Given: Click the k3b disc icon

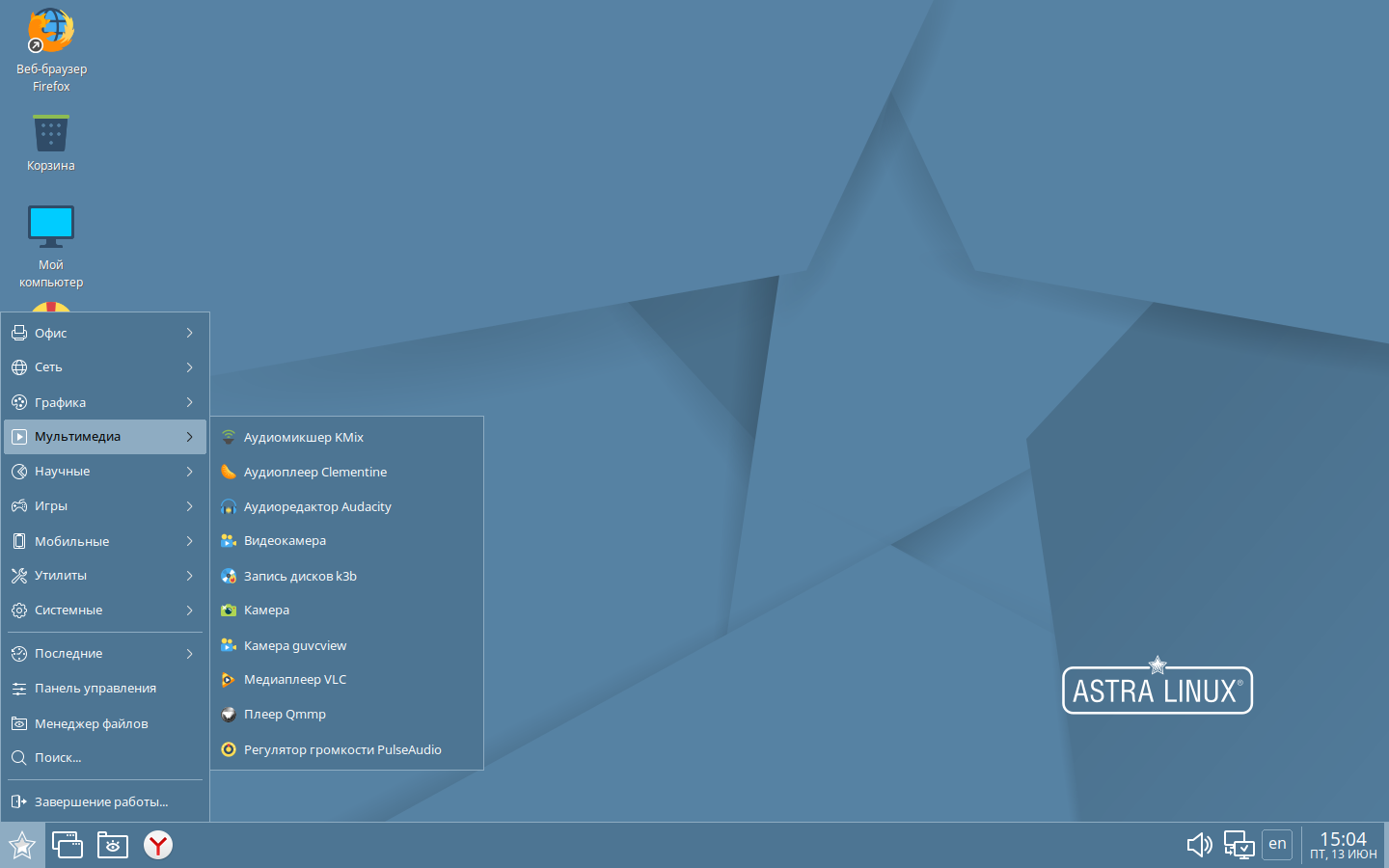Looking at the screenshot, I should tap(229, 576).
